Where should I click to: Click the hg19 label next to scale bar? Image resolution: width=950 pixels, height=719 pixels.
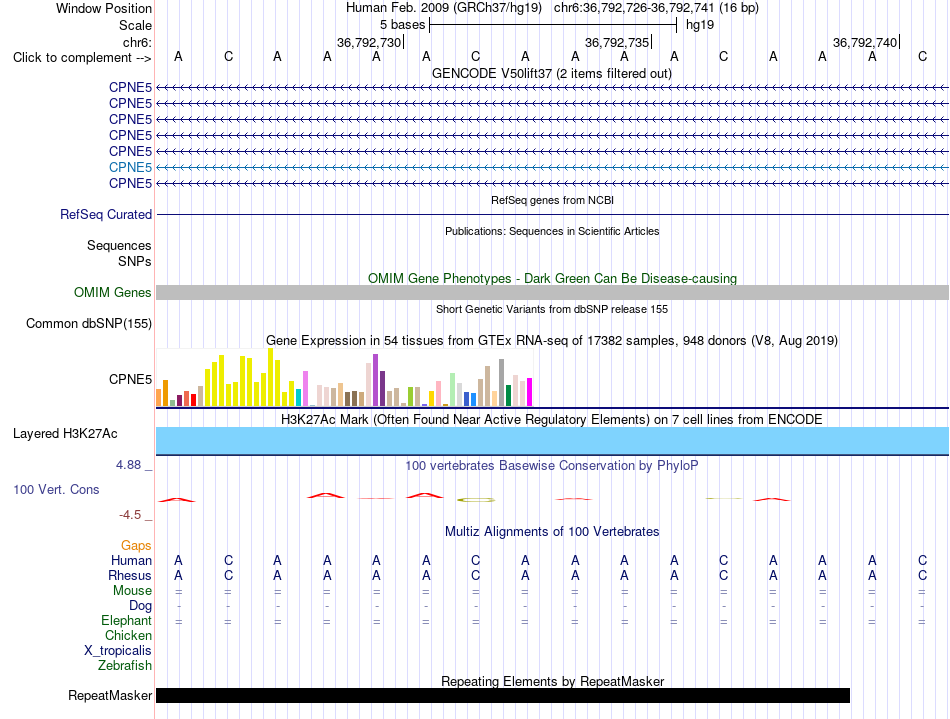[700, 25]
